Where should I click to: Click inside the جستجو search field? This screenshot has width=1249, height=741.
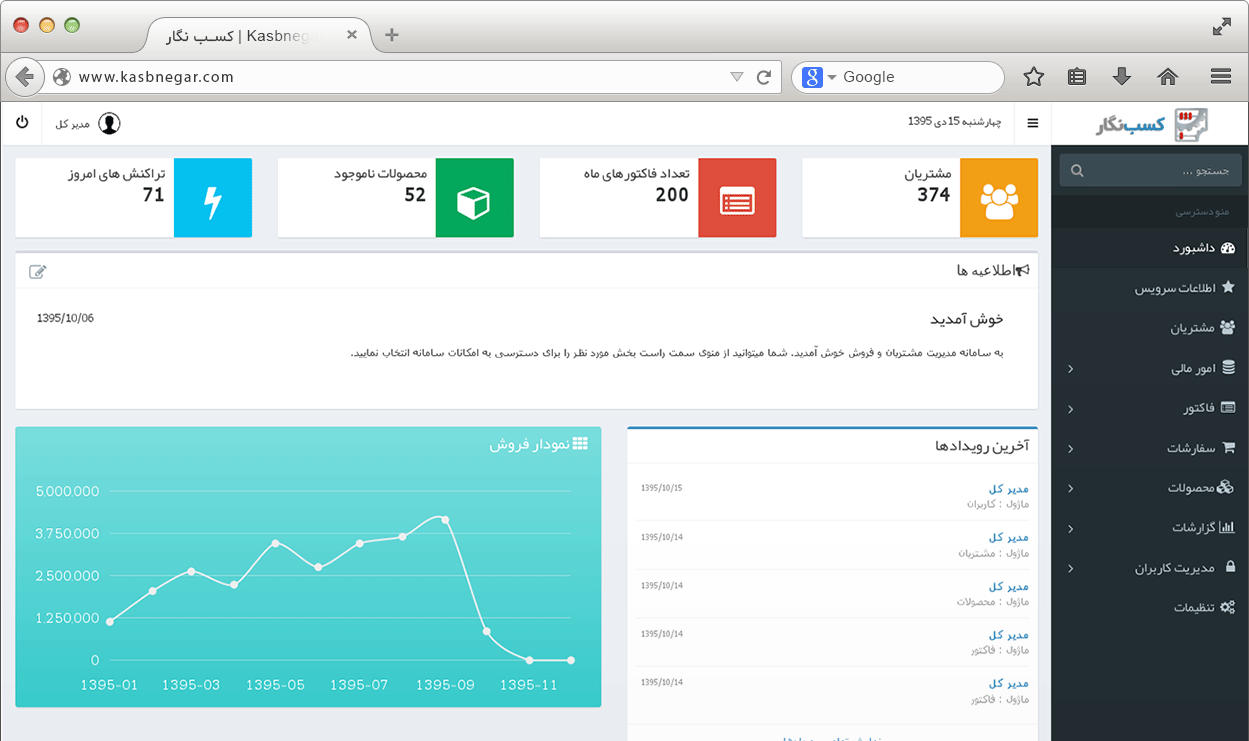tap(1150, 169)
